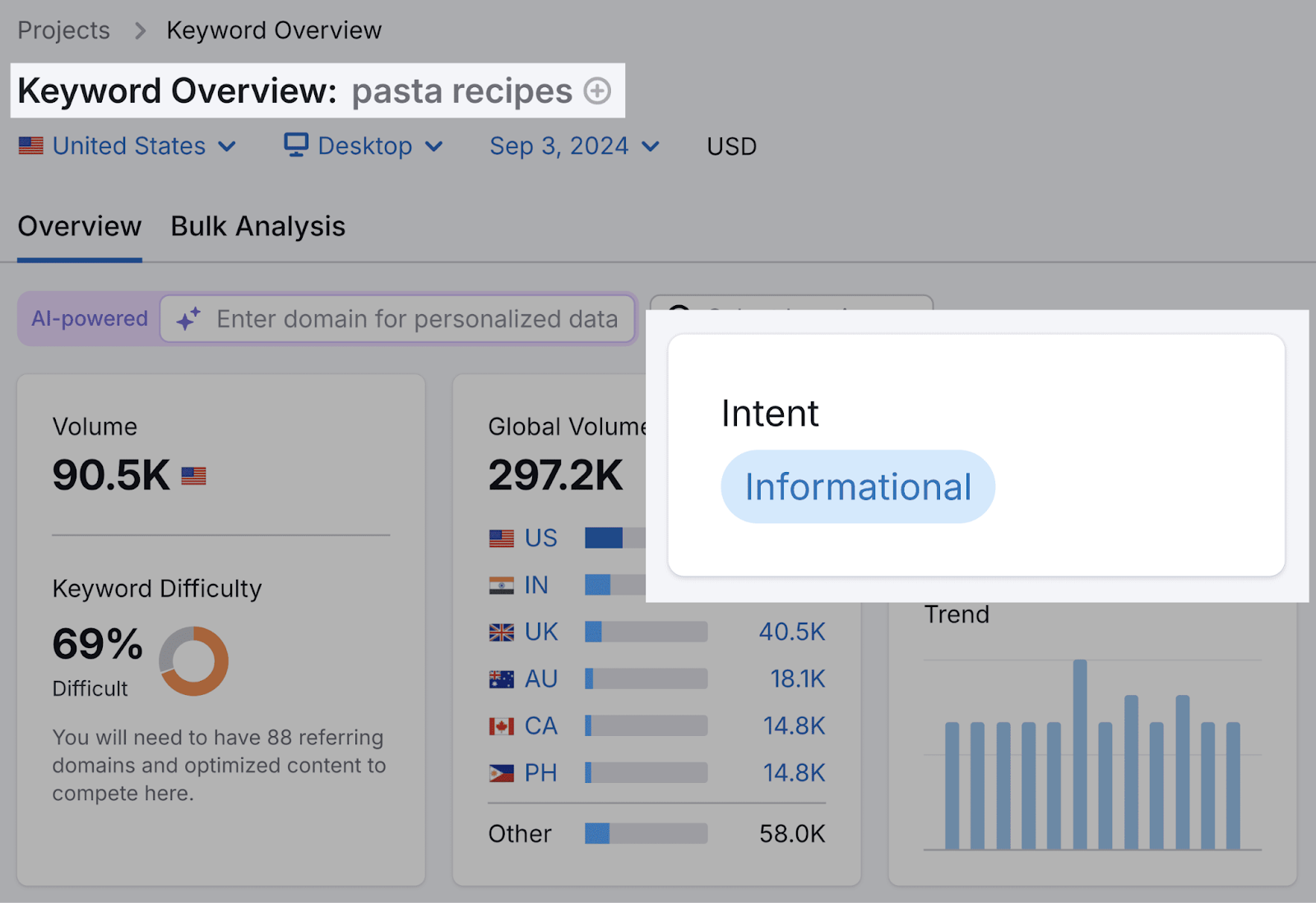Image resolution: width=1316 pixels, height=903 pixels.
Task: Select the Overview tab
Action: coord(79,226)
